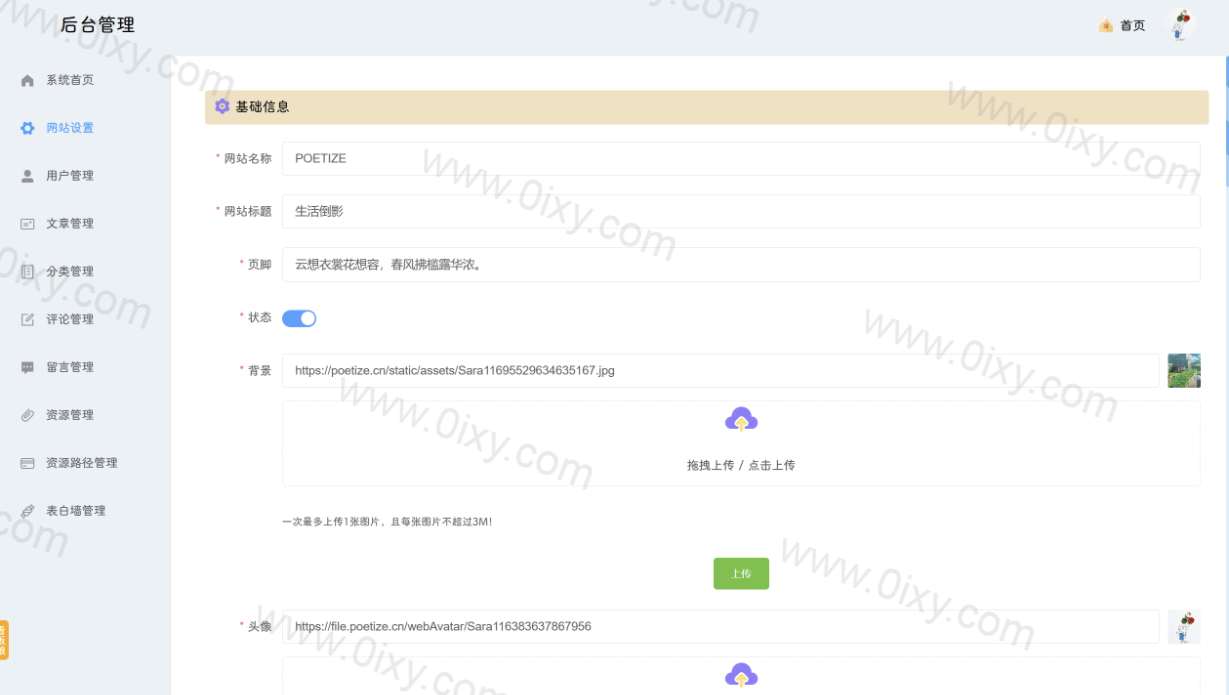Preview the 背景 image thumbnail

[x=1184, y=370]
